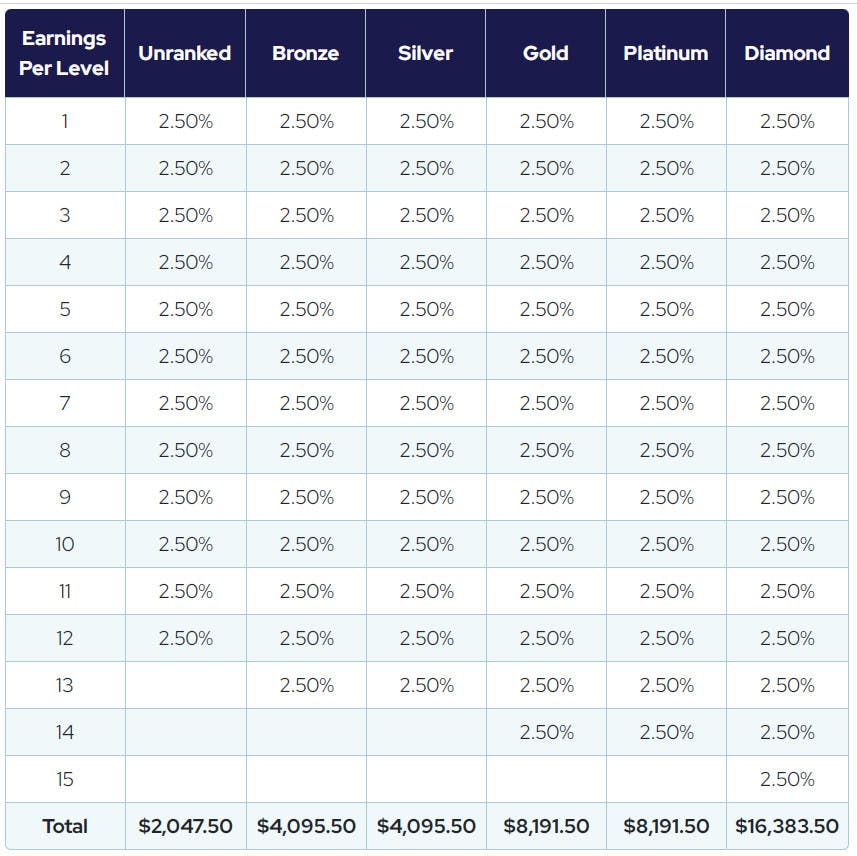Viewport: 857px width, 856px height.
Task: Click the level 1 row label
Action: tap(65, 121)
